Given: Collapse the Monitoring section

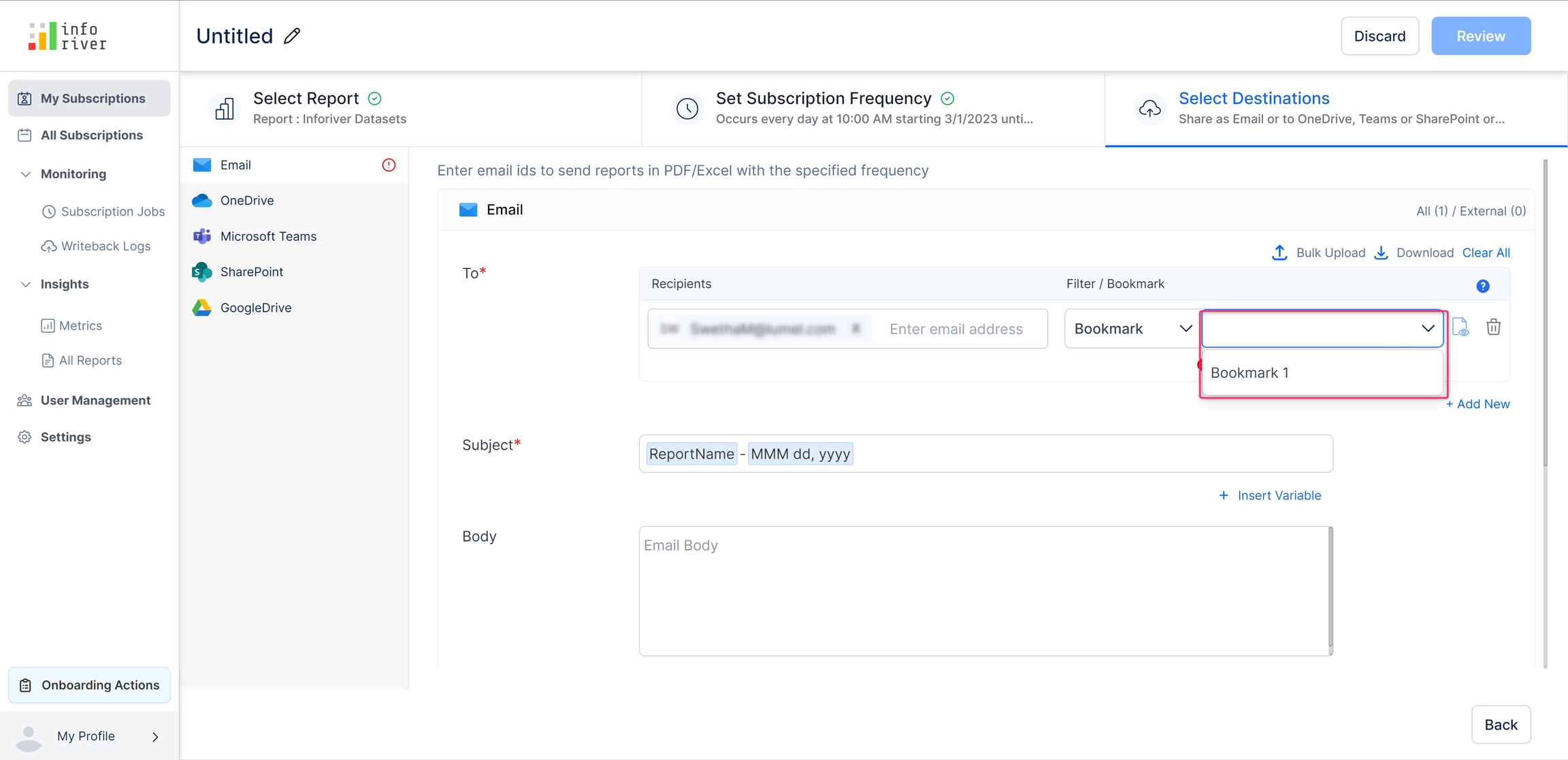Looking at the screenshot, I should pyautogui.click(x=26, y=174).
